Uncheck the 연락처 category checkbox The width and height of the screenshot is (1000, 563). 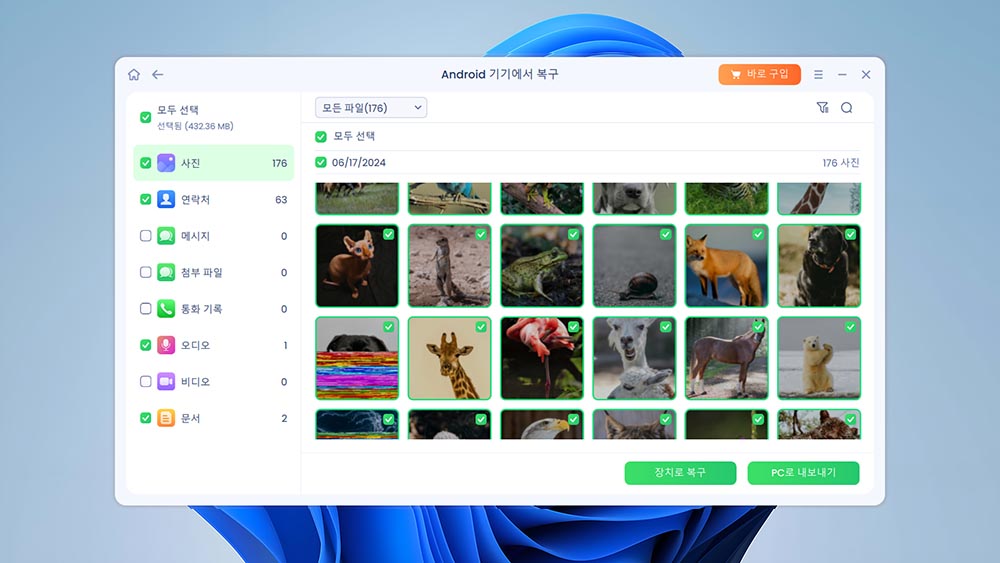point(145,199)
